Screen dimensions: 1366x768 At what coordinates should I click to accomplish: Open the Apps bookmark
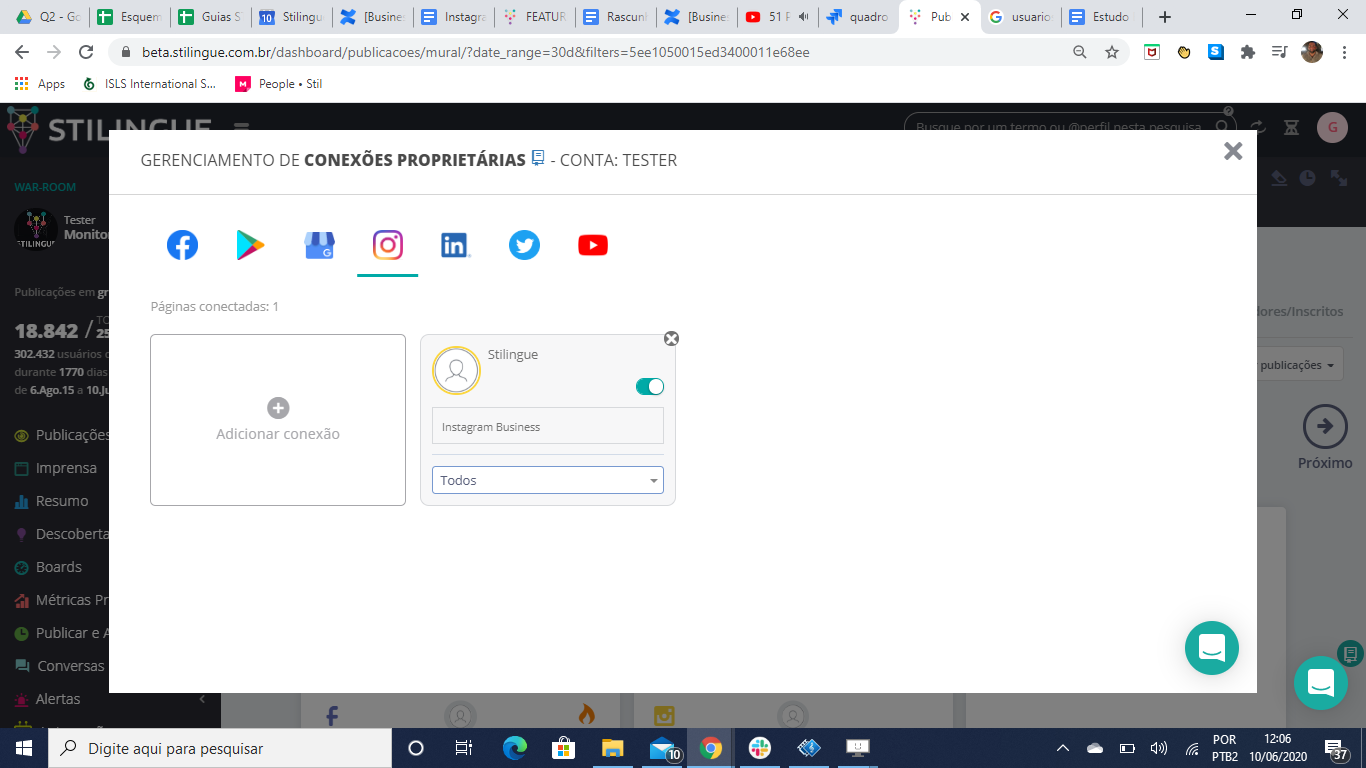(40, 84)
